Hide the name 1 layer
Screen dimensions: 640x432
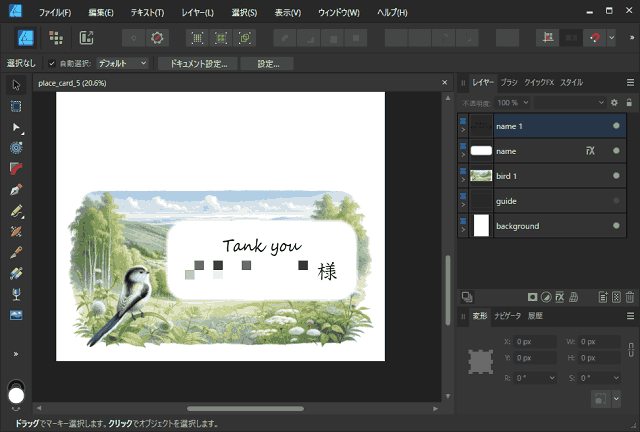[616, 126]
